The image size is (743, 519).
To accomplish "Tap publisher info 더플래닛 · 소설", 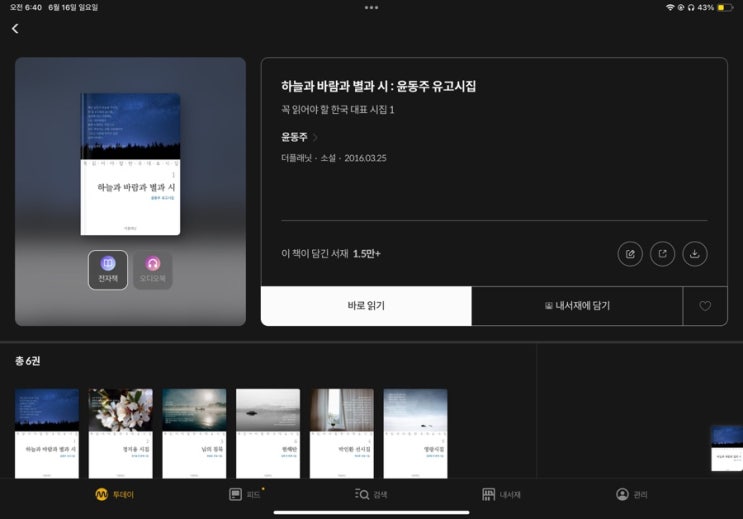I will [x=308, y=158].
